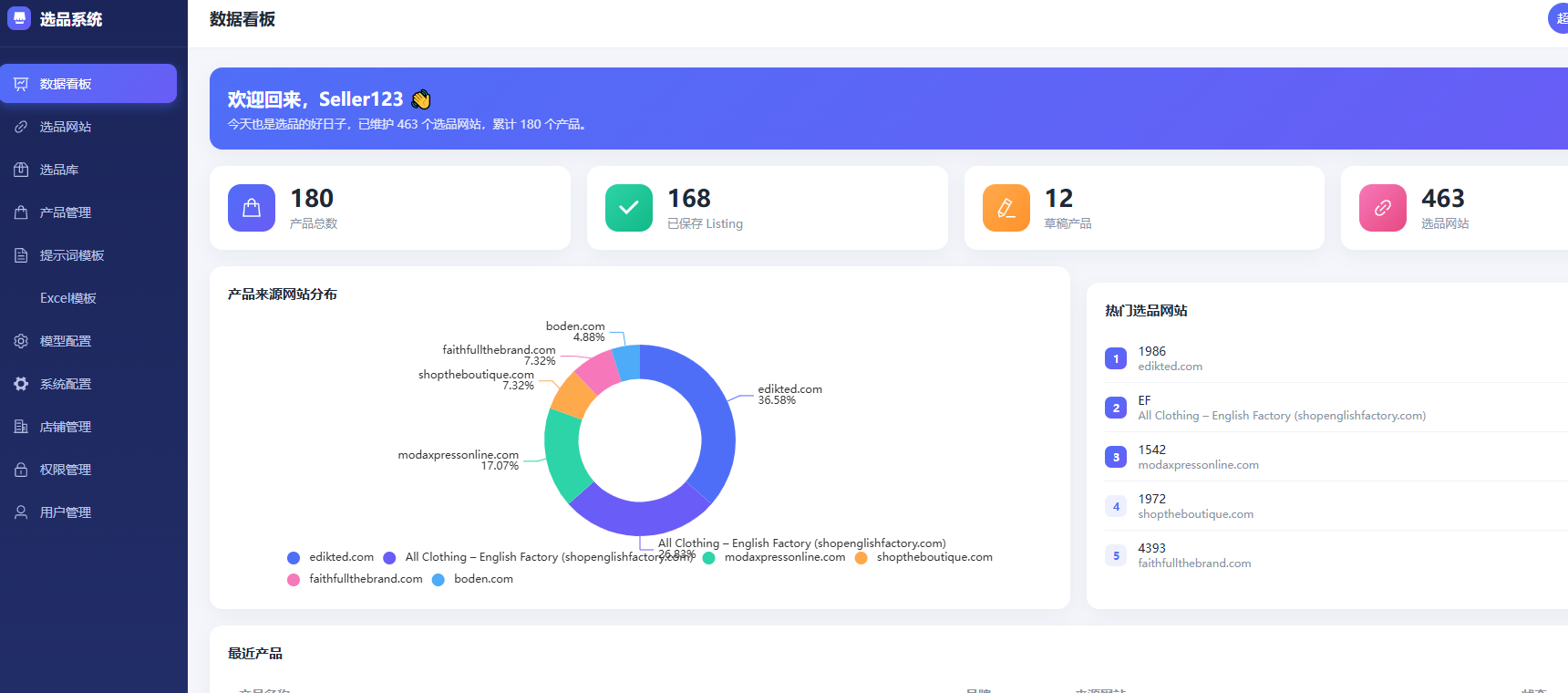
Task: Open modaxpressonline.com in 热门选品网站 list
Action: point(1336,457)
